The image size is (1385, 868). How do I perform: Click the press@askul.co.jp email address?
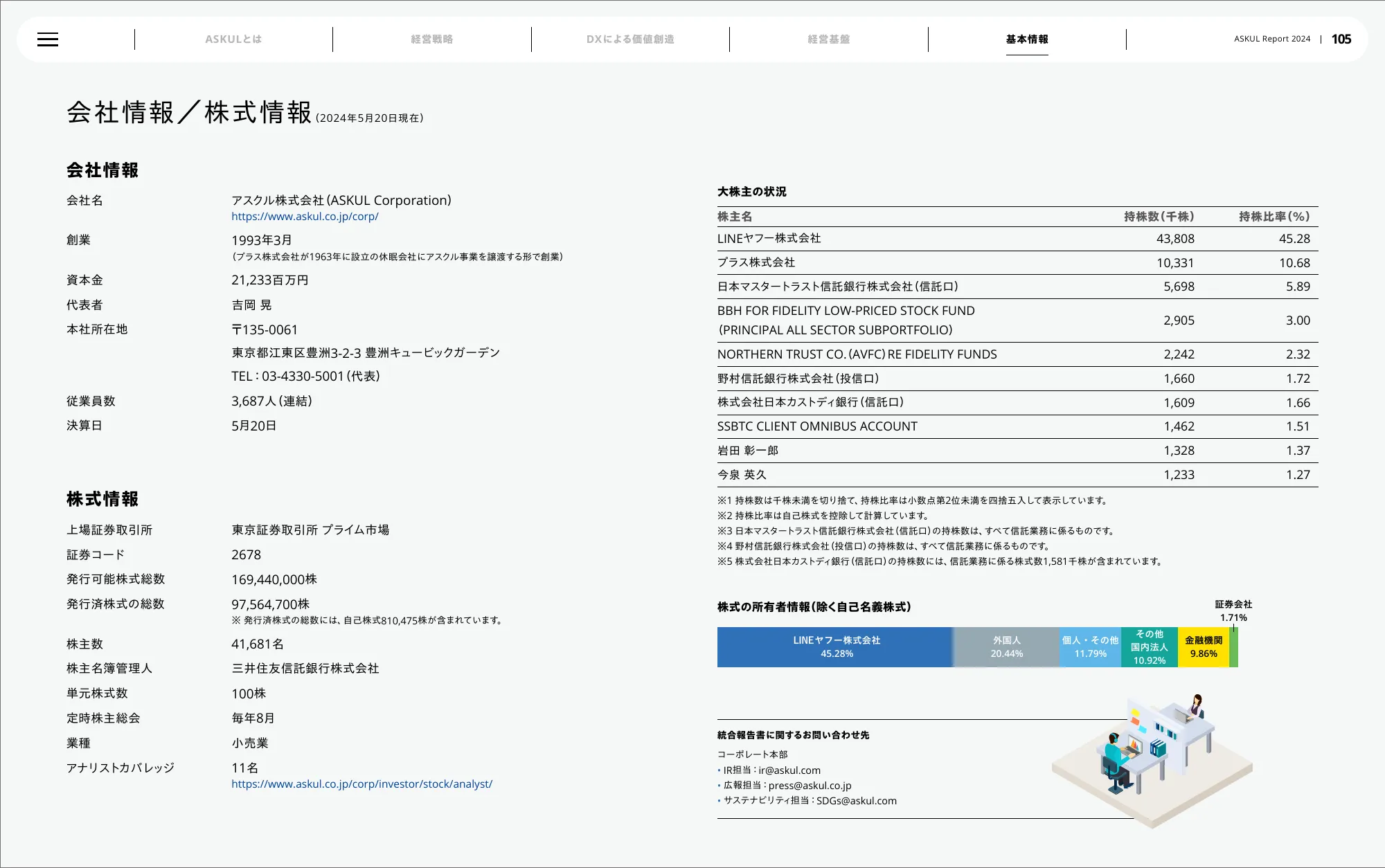click(810, 786)
